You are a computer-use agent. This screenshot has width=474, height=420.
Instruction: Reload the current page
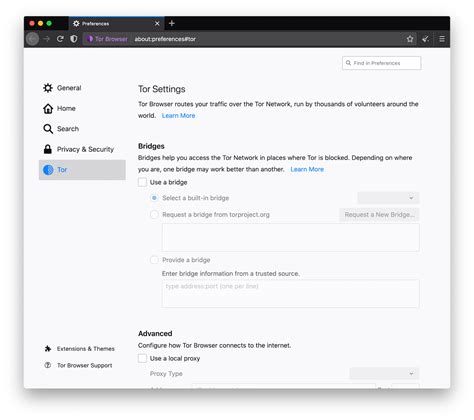[x=60, y=39]
